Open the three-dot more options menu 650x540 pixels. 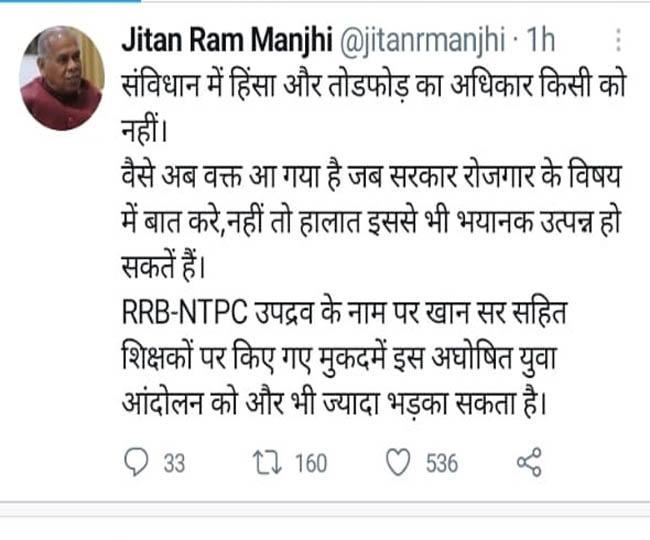point(619,42)
